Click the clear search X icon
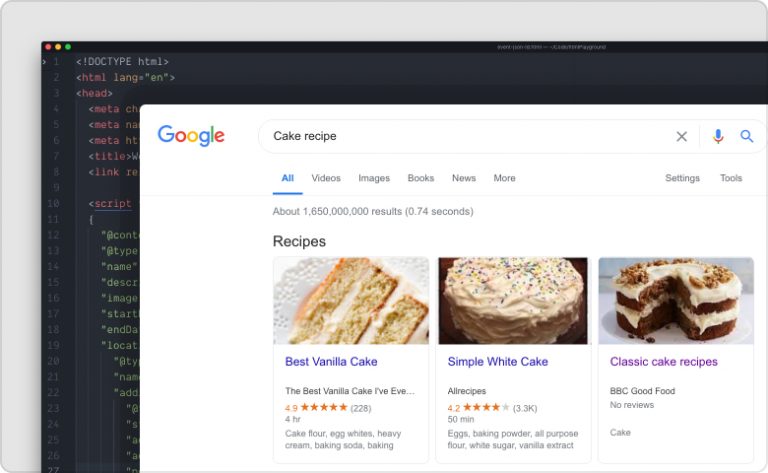The width and height of the screenshot is (768, 473). click(682, 137)
